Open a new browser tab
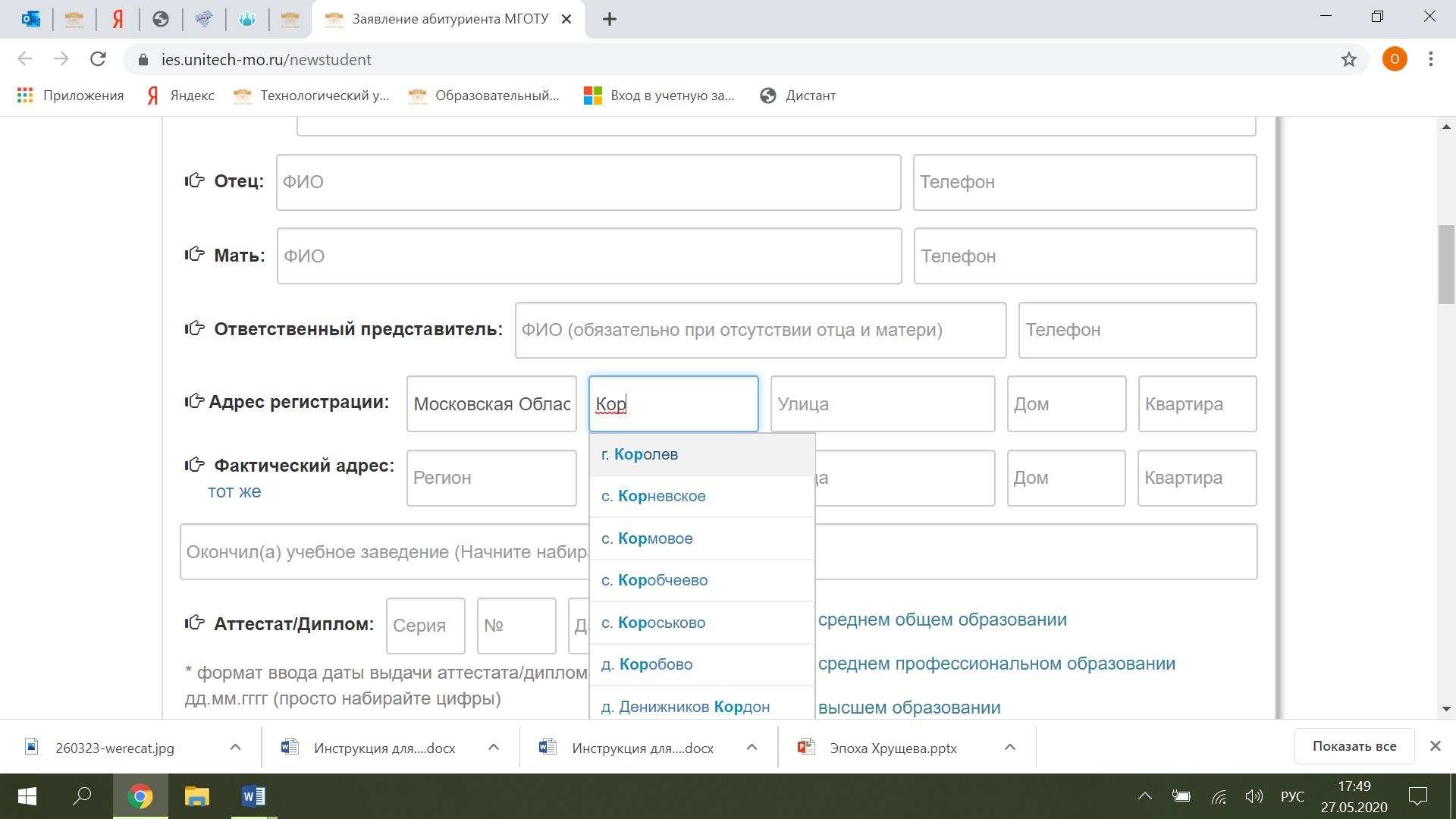 pyautogui.click(x=610, y=20)
